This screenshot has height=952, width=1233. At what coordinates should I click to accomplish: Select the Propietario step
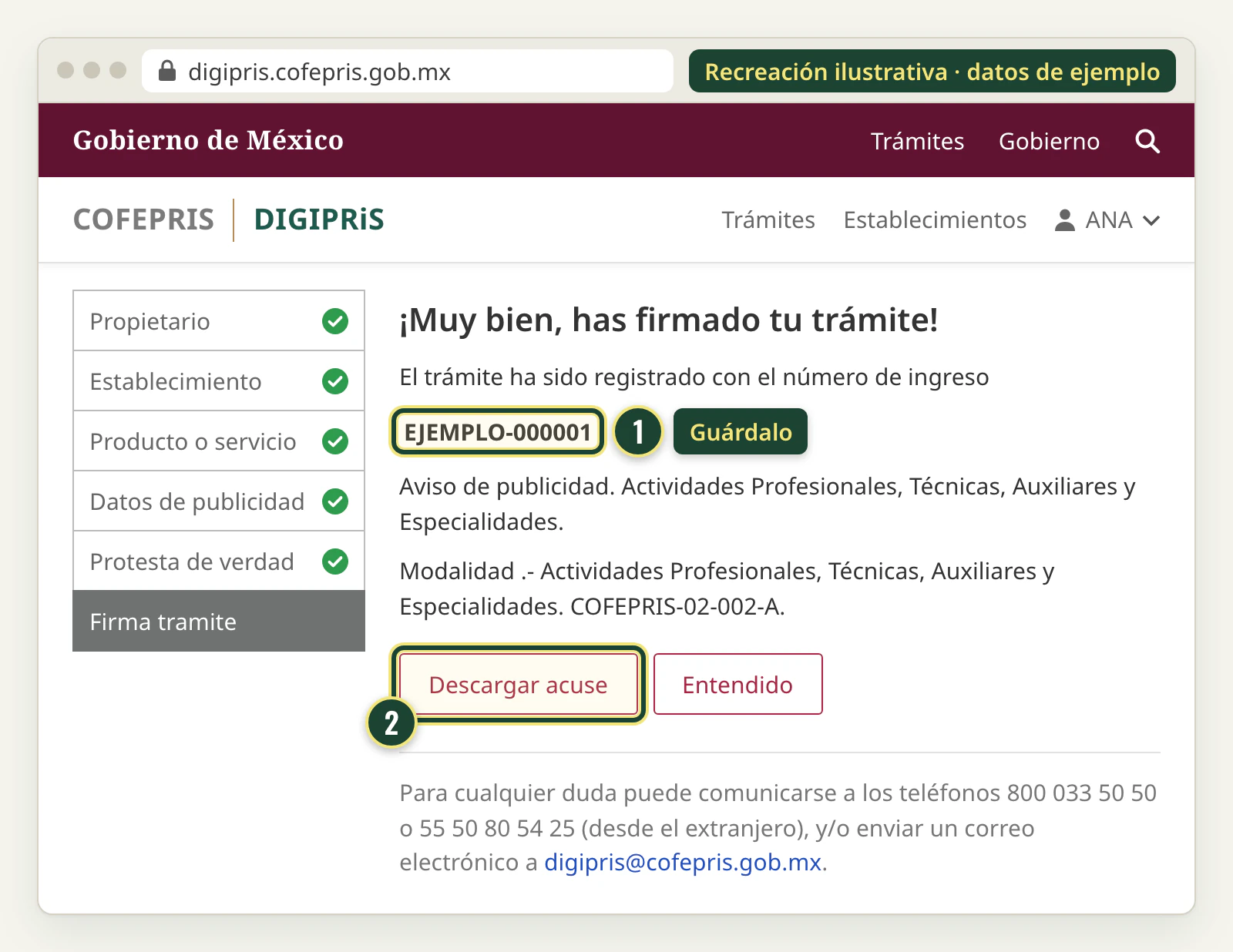click(x=219, y=321)
